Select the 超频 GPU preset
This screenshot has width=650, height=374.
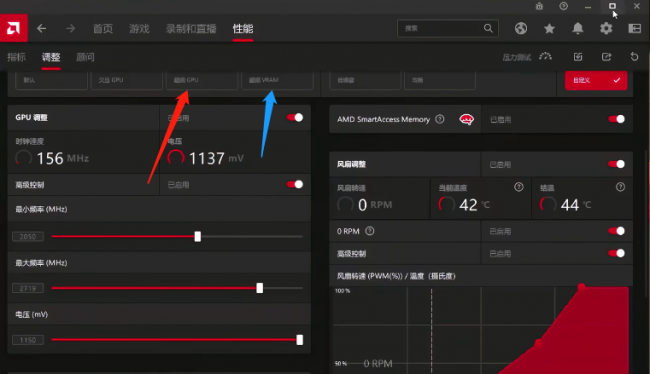pyautogui.click(x=202, y=80)
